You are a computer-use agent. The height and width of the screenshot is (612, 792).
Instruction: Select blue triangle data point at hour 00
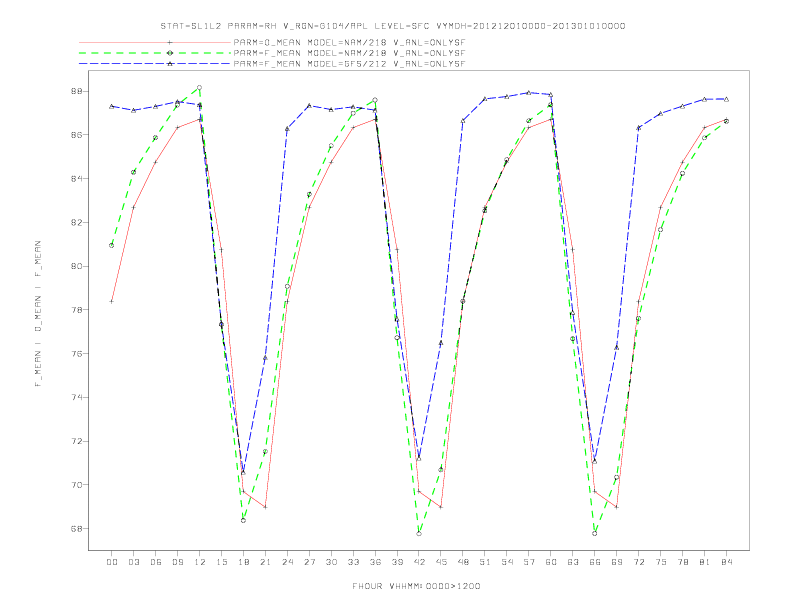click(x=112, y=106)
